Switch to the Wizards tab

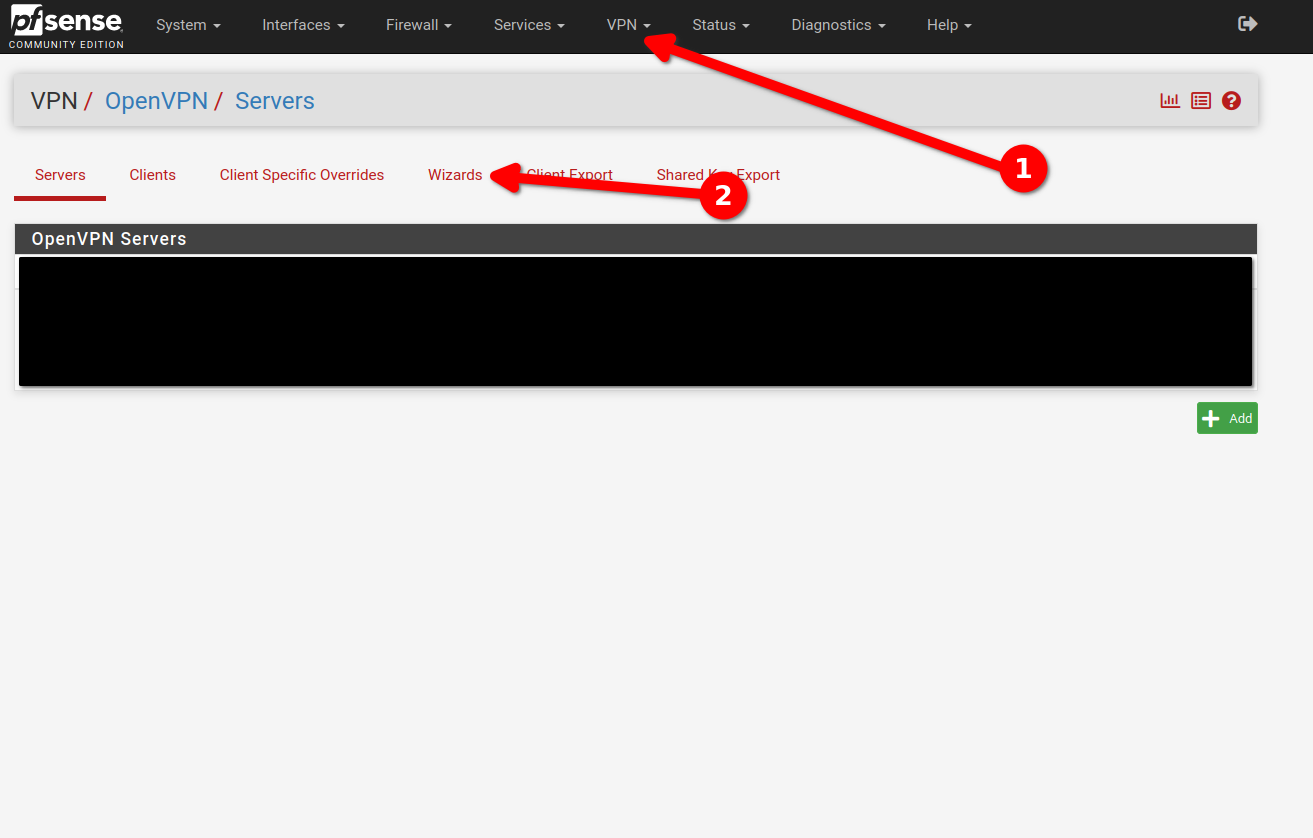[x=455, y=175]
